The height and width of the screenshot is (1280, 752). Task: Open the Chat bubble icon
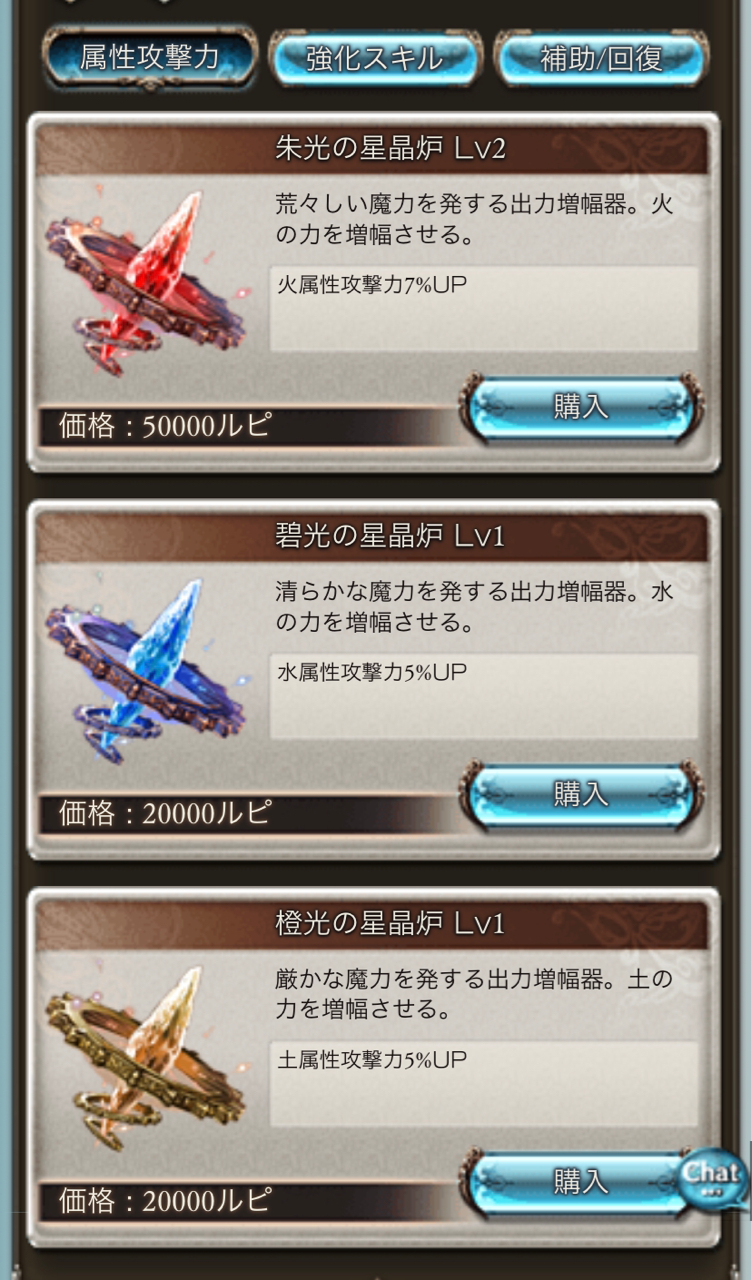pos(713,1178)
